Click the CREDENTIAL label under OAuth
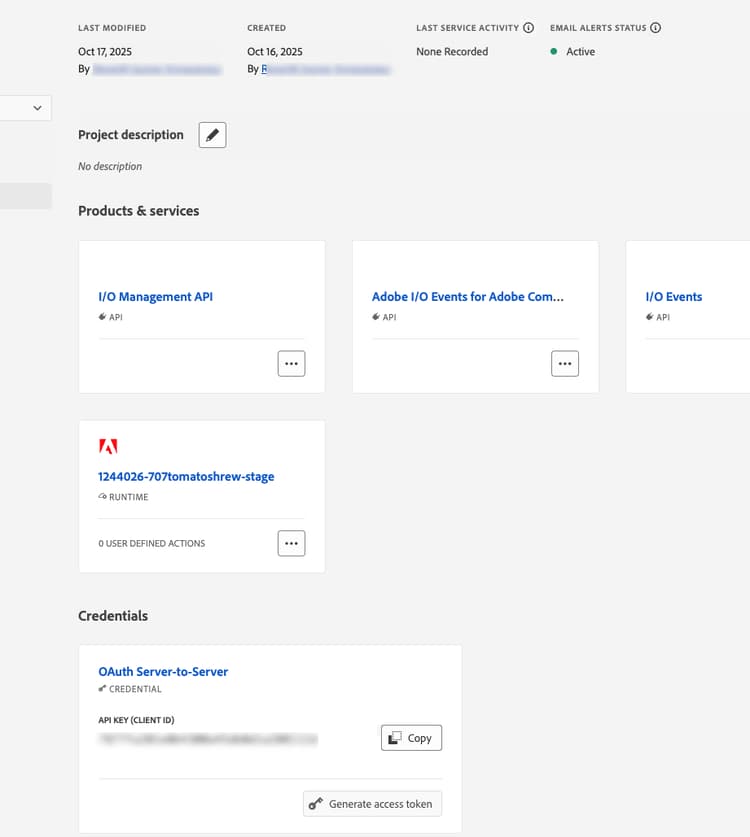 pos(135,689)
